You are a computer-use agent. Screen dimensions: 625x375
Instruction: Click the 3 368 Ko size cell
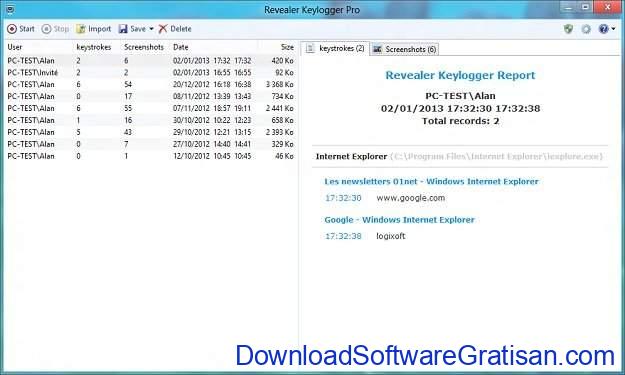point(279,84)
